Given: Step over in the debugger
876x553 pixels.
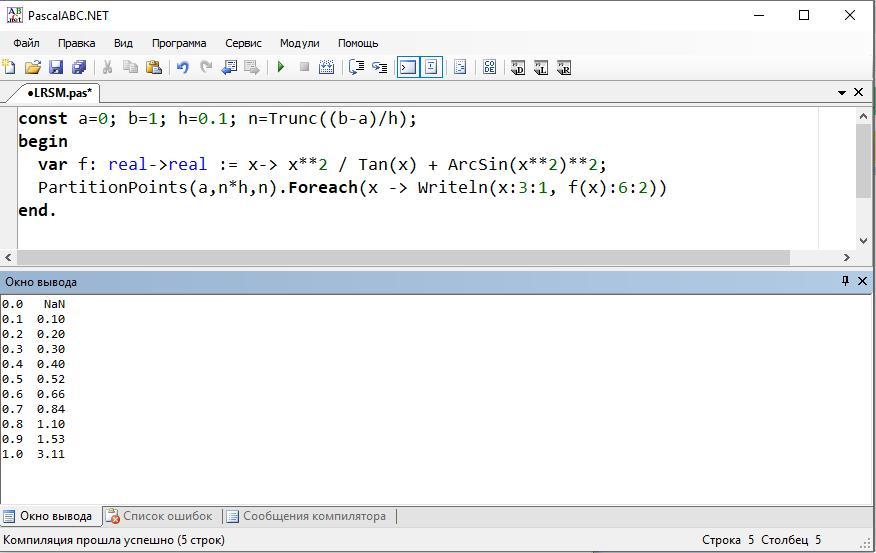Looking at the screenshot, I should (x=356, y=68).
